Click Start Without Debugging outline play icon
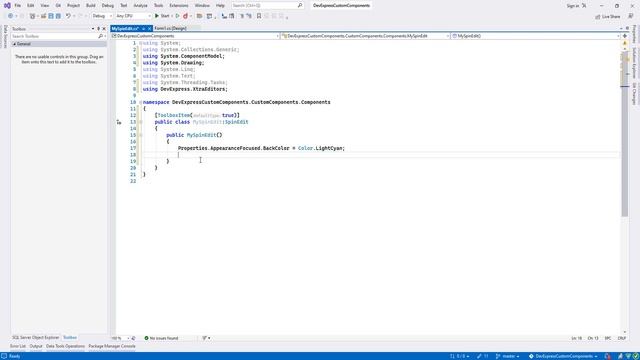The image size is (640, 360). coord(177,16)
